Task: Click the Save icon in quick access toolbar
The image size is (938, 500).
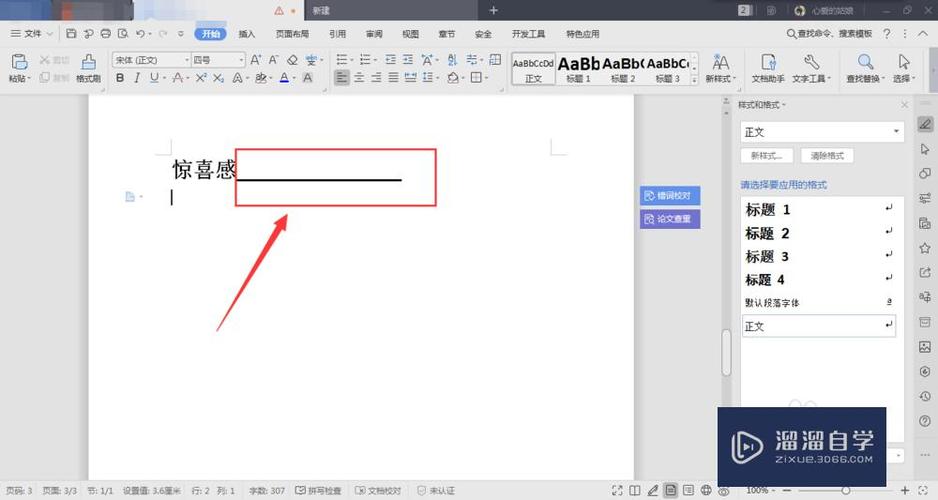Action: [x=71, y=33]
